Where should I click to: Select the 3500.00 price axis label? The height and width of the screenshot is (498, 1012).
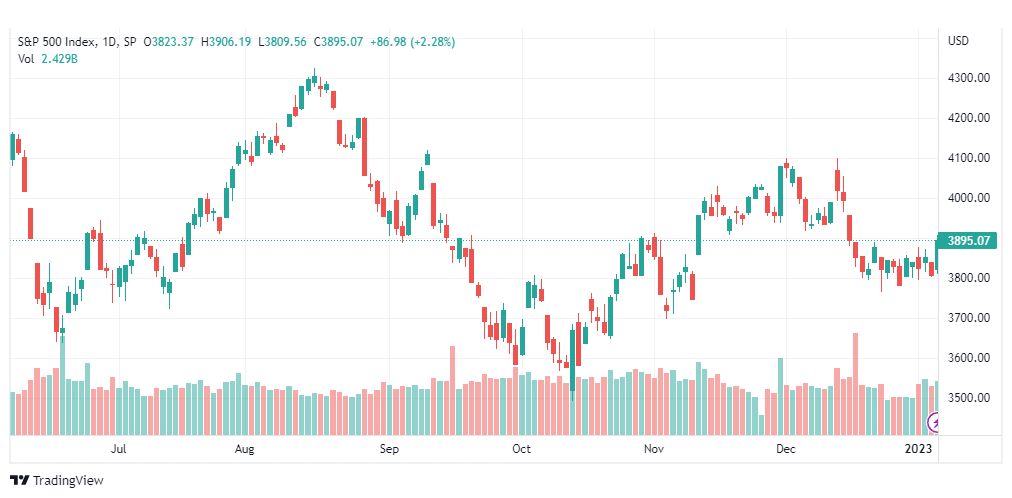969,398
